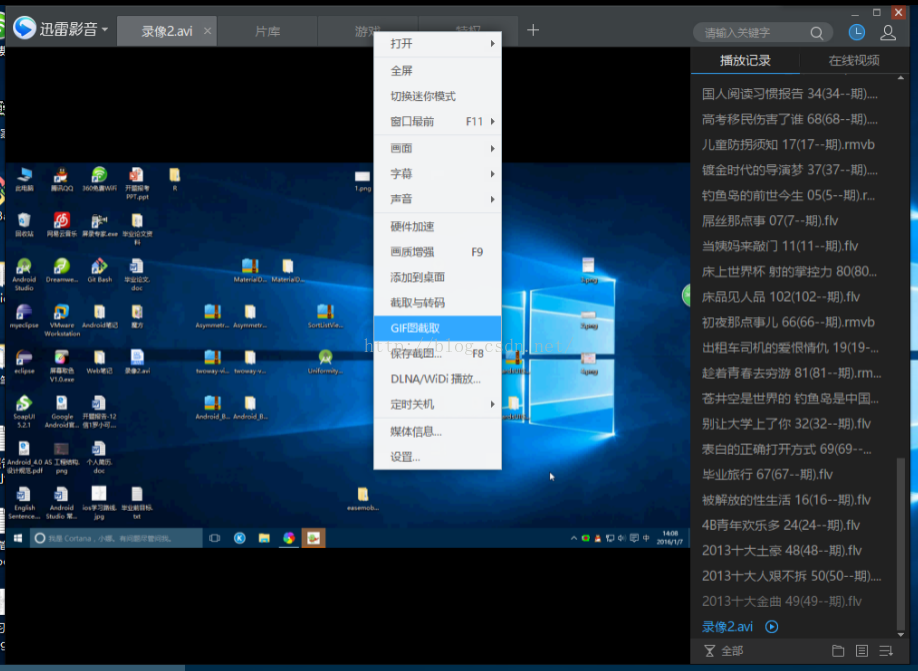This screenshot has width=918, height=671.
Task: Click the playlist scrollbar up arrow
Action: (900, 78)
